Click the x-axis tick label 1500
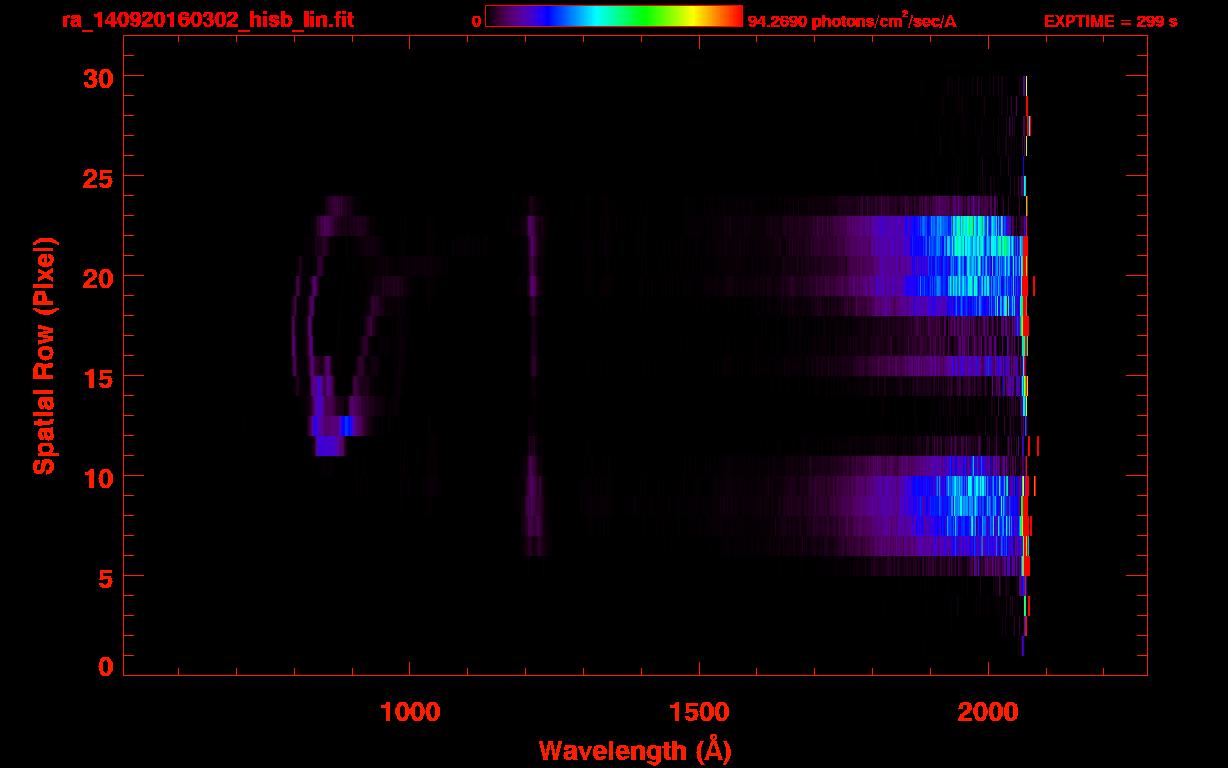The image size is (1228, 768). pos(699,711)
